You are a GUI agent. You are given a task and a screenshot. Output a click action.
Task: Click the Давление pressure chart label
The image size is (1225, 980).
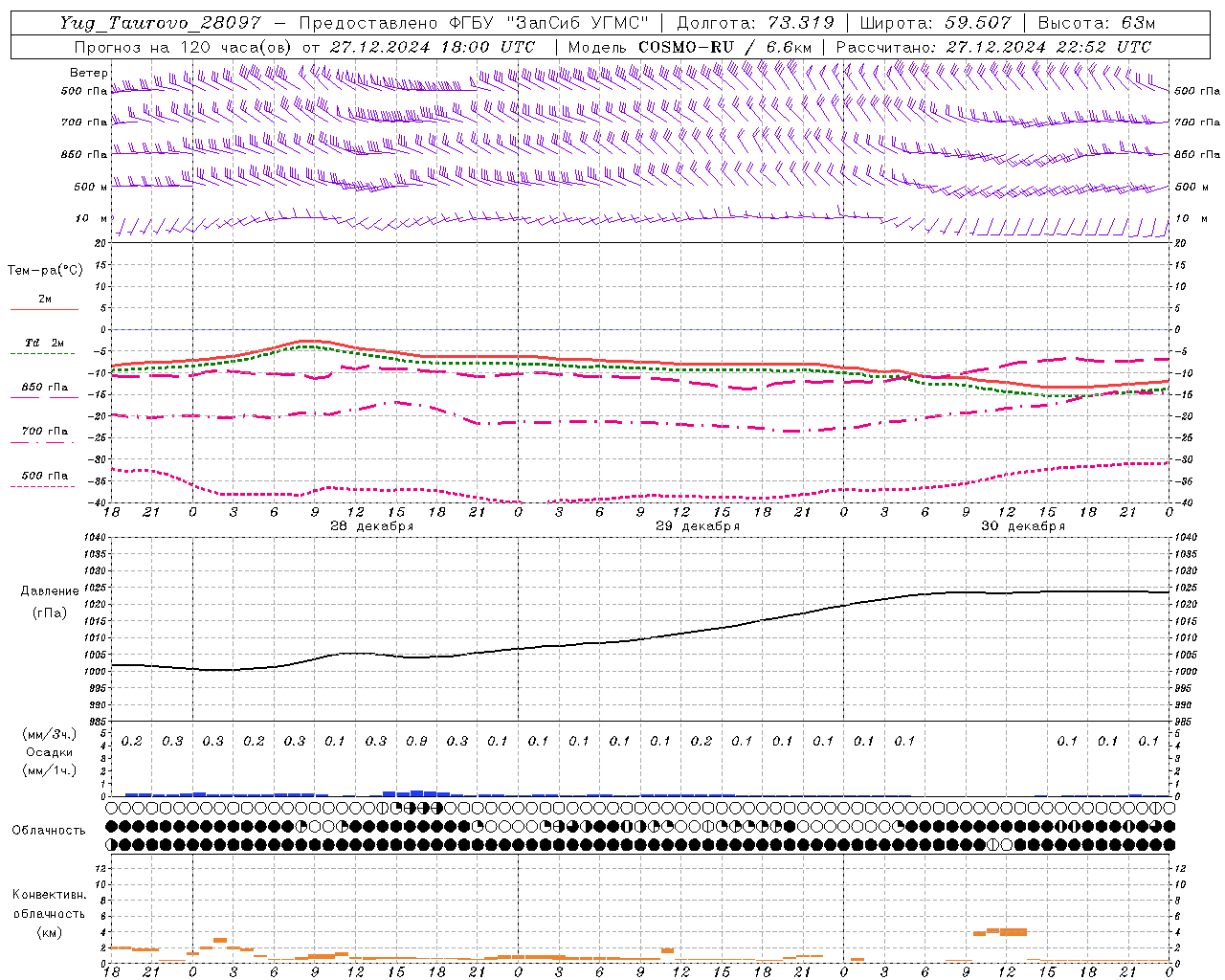49,591
